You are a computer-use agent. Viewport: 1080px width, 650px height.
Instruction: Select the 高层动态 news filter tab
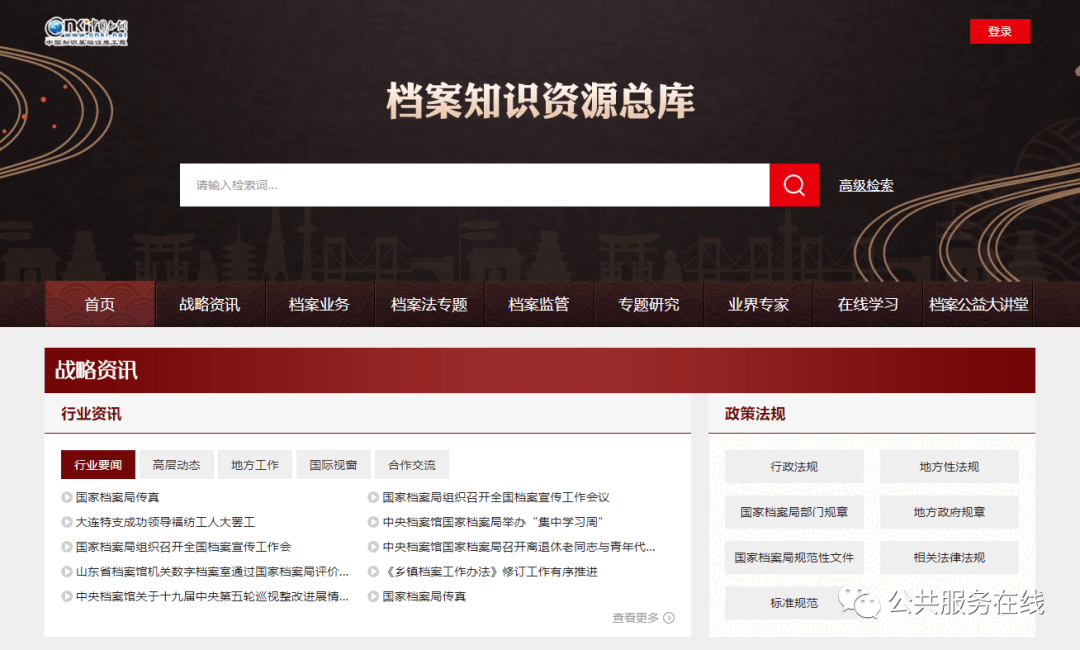click(x=176, y=464)
